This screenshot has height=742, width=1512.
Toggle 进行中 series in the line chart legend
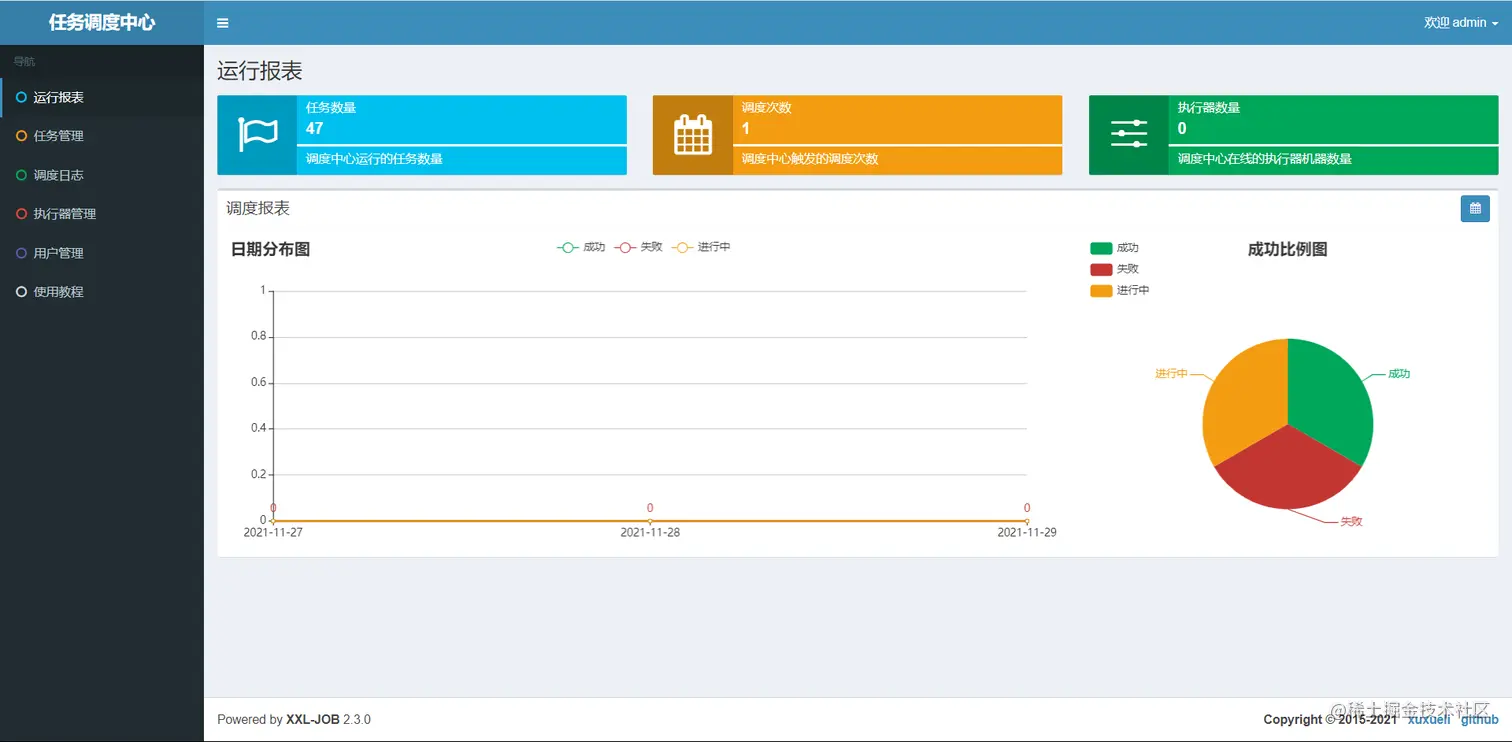click(x=701, y=247)
